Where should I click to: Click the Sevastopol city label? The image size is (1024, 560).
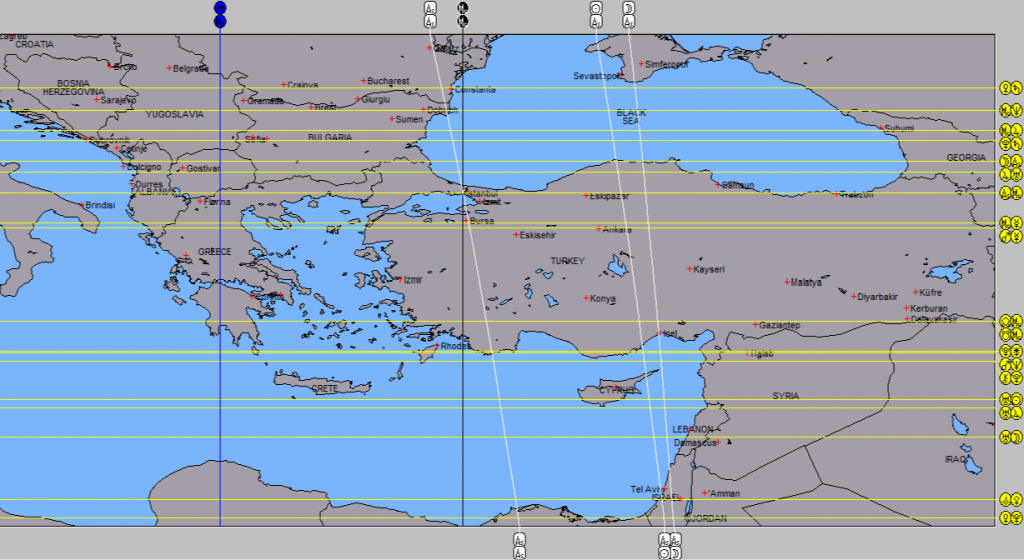596,76
